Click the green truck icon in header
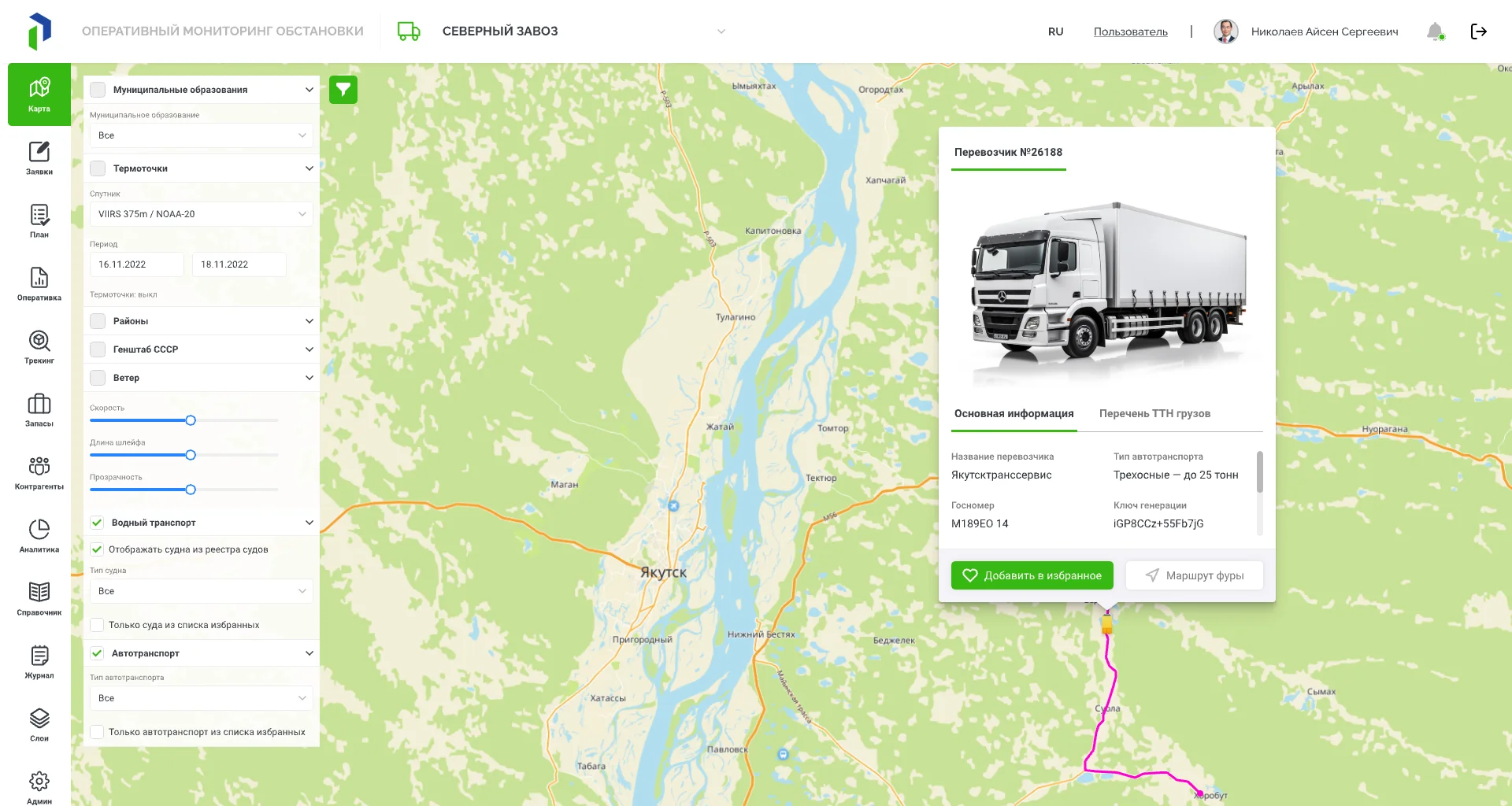The height and width of the screenshot is (806, 1512). (x=409, y=31)
